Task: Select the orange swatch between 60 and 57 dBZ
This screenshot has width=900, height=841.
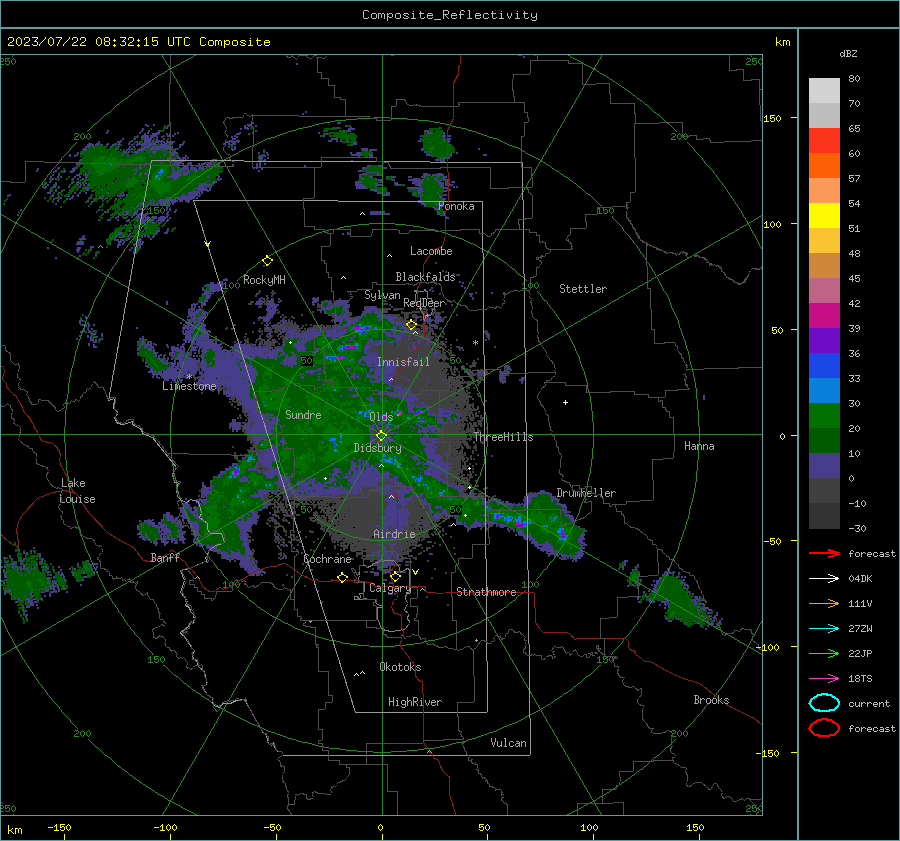Action: [824, 166]
